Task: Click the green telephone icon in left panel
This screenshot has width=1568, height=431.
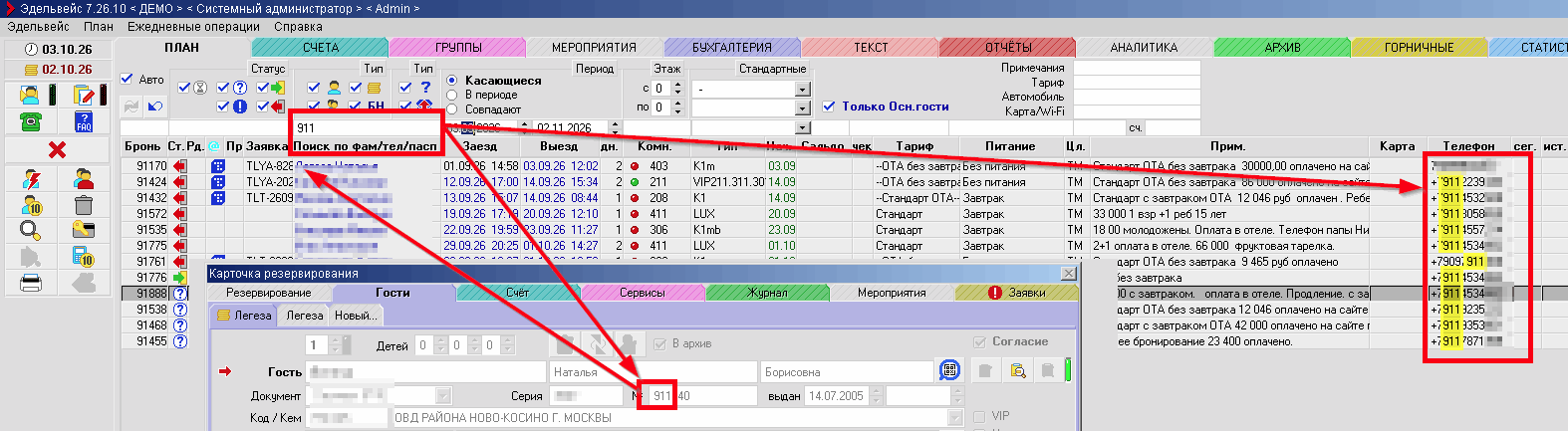Action: click(x=31, y=121)
